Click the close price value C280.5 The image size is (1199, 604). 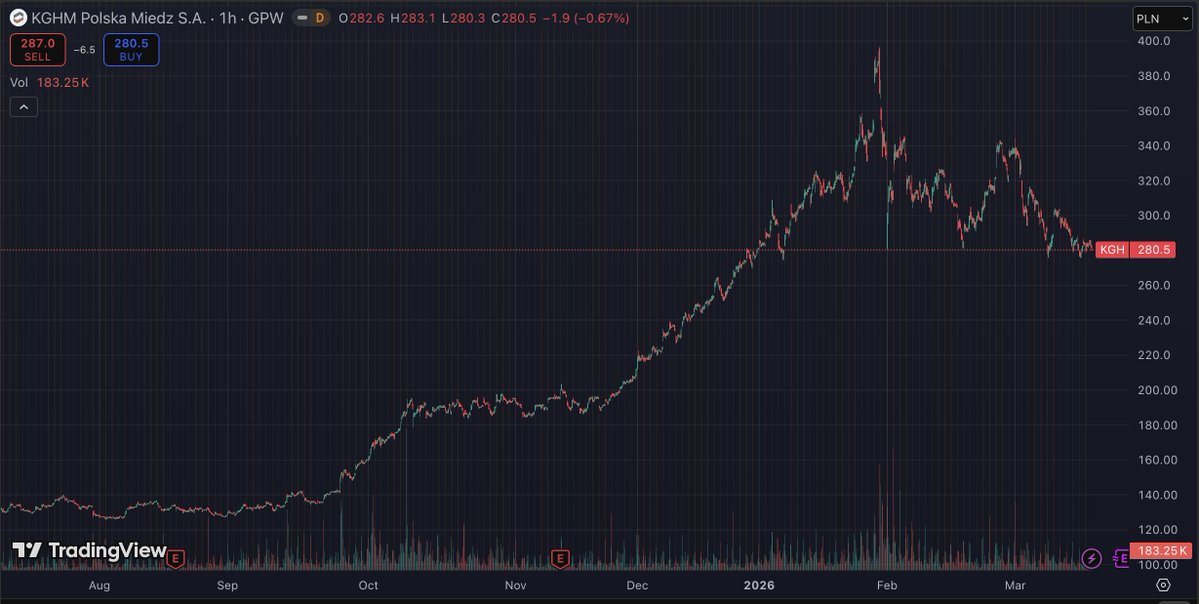[515, 18]
